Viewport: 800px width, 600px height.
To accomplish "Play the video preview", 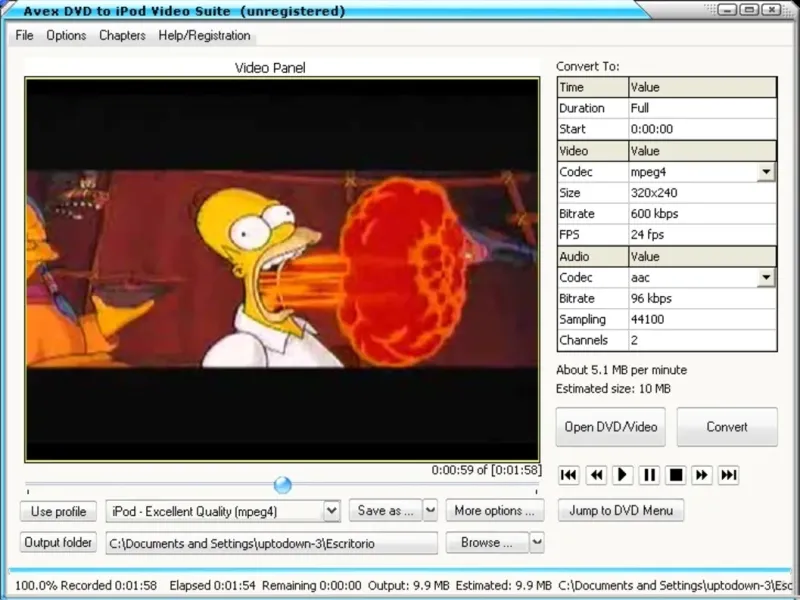I will coord(622,475).
